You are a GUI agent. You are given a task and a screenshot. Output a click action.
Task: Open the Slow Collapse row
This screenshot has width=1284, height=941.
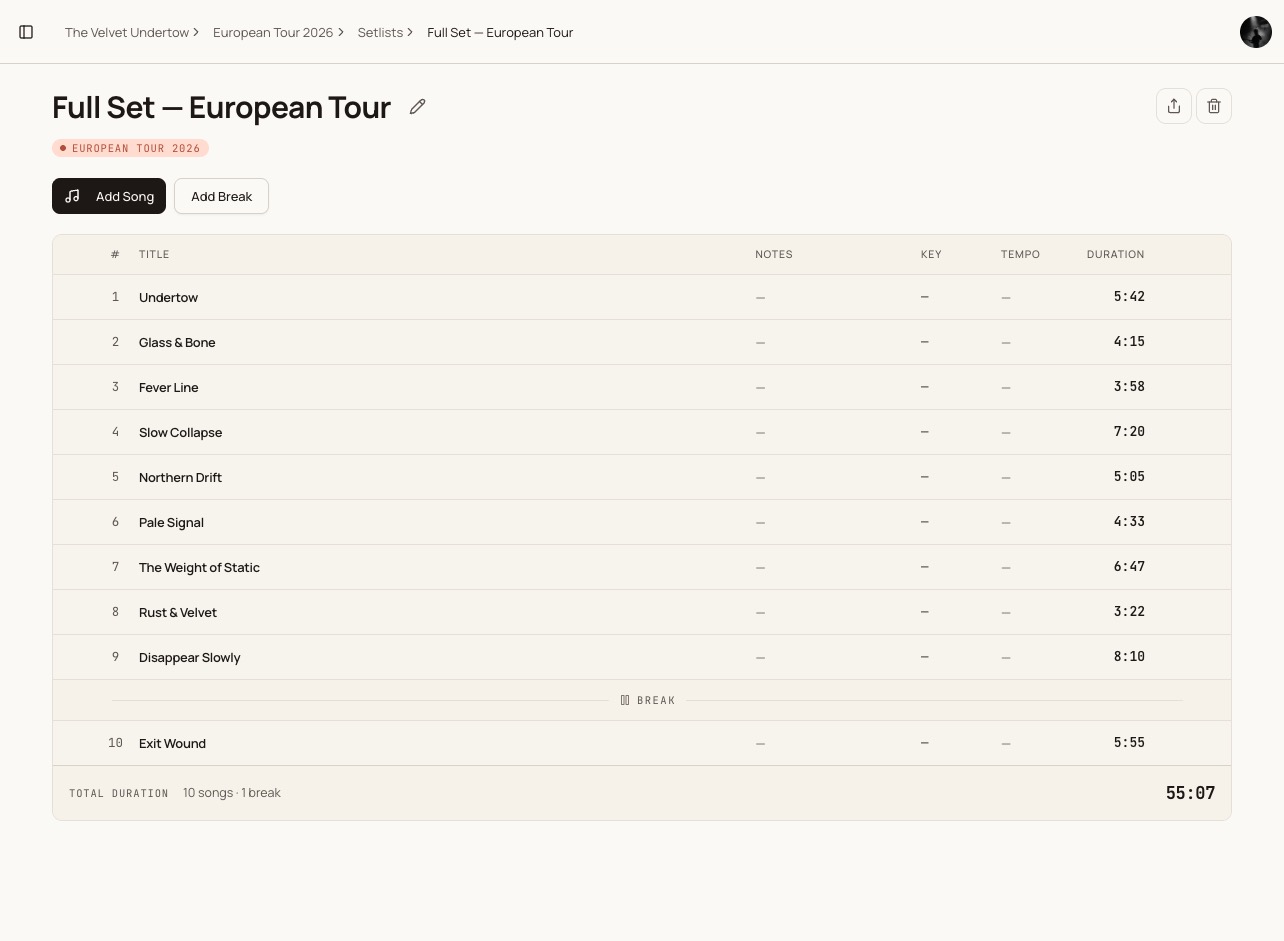[x=642, y=432]
